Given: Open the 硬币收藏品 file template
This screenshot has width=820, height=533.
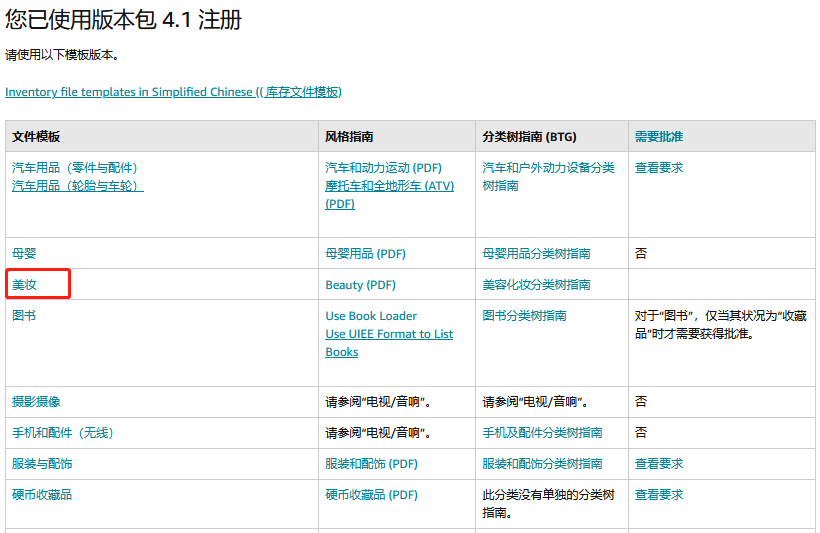Looking at the screenshot, I should click(42, 494).
